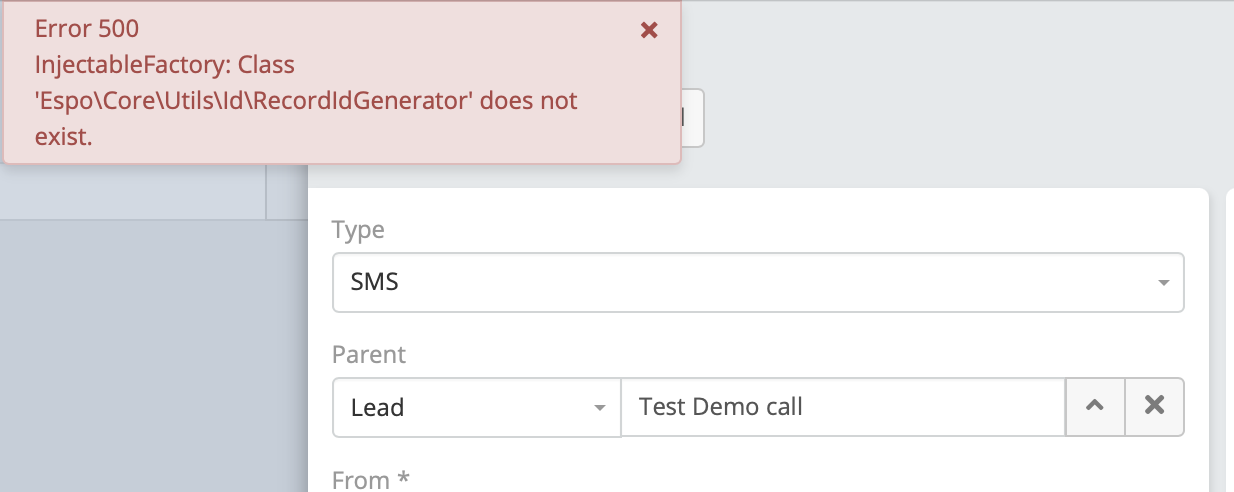Click the "Error 500" heading text
This screenshot has width=1234, height=492.
(86, 30)
